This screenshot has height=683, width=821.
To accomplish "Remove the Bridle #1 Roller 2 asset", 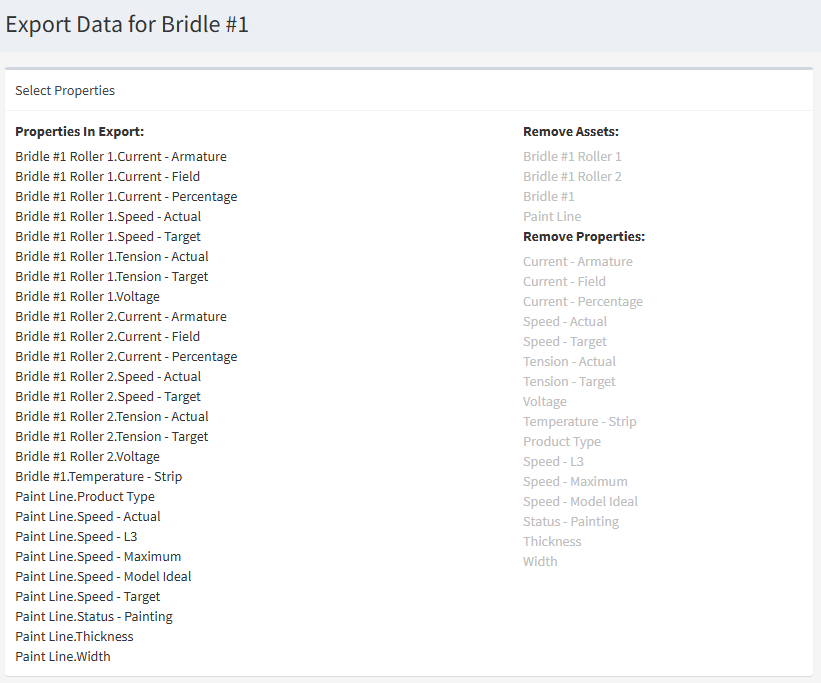I will pyautogui.click(x=572, y=176).
